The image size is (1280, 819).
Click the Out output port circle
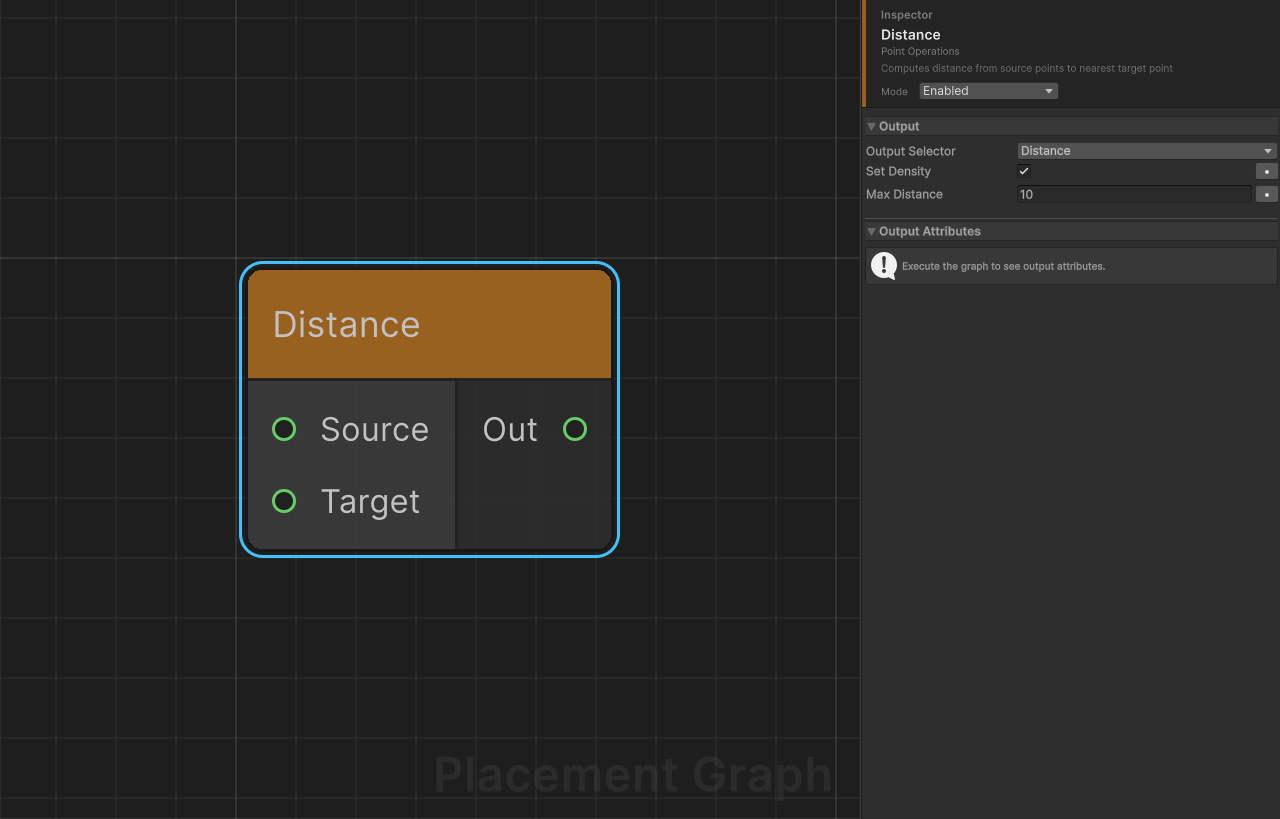pyautogui.click(x=575, y=429)
